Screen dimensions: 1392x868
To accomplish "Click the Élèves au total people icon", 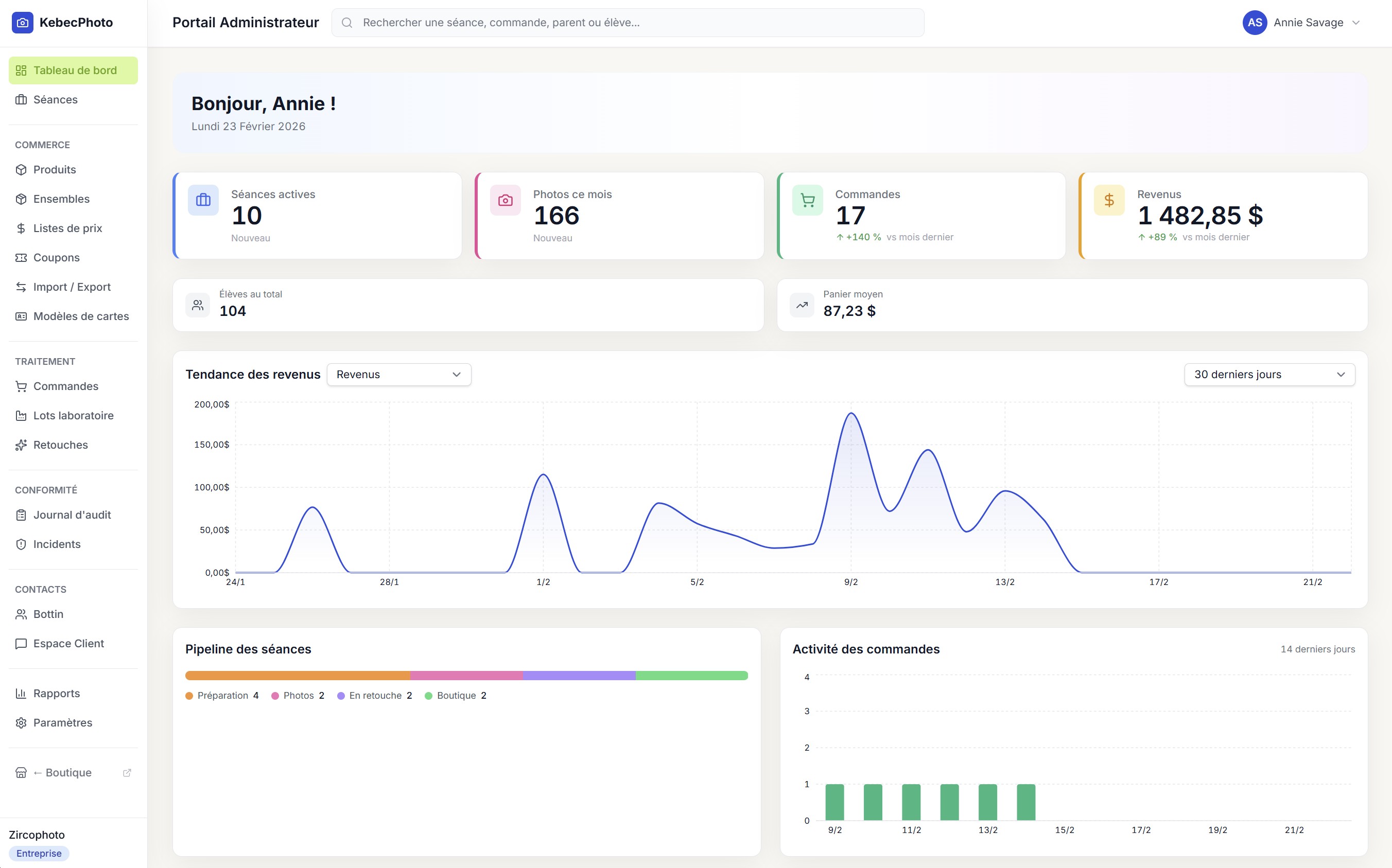I will point(198,305).
